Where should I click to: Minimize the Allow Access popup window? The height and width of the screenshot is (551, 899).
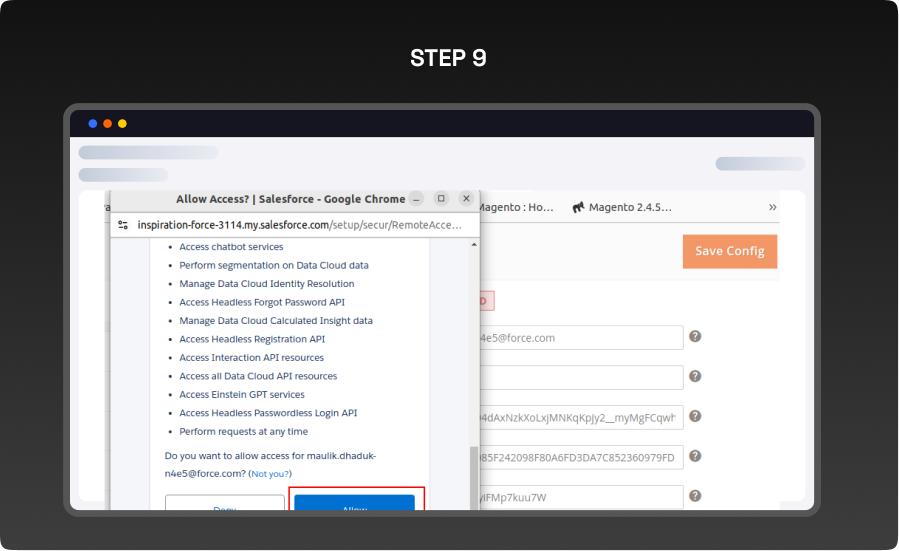417,199
